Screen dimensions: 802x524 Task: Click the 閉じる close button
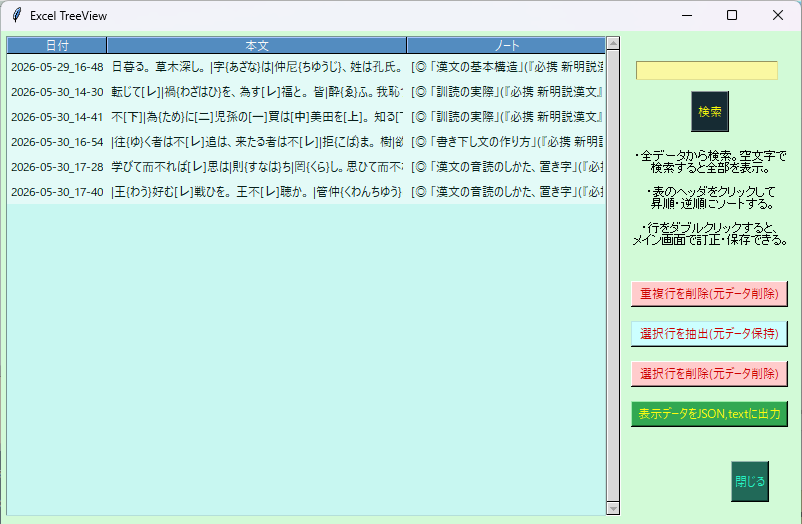pyautogui.click(x=750, y=481)
